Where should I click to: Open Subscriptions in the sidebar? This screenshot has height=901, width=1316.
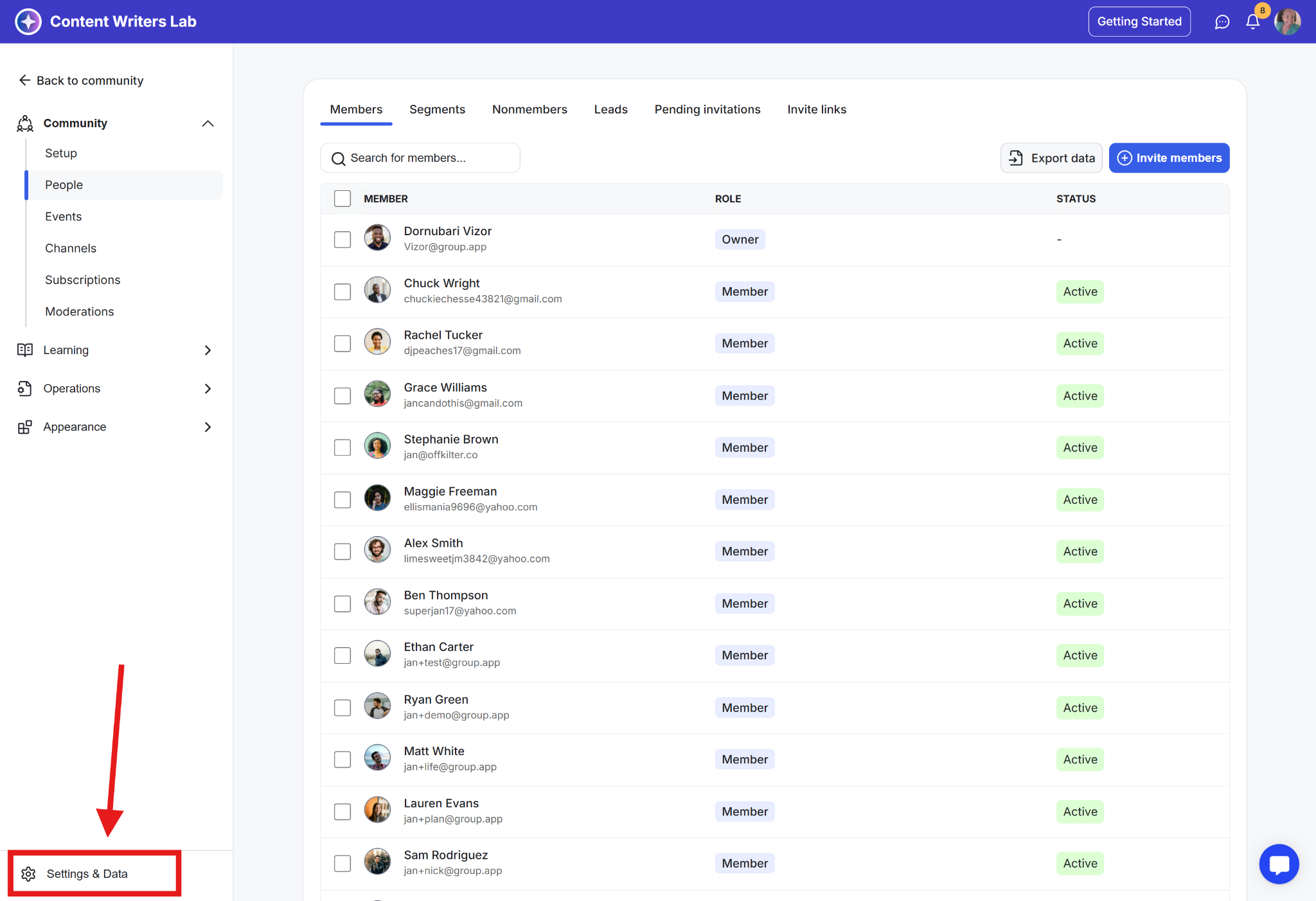tap(82, 280)
